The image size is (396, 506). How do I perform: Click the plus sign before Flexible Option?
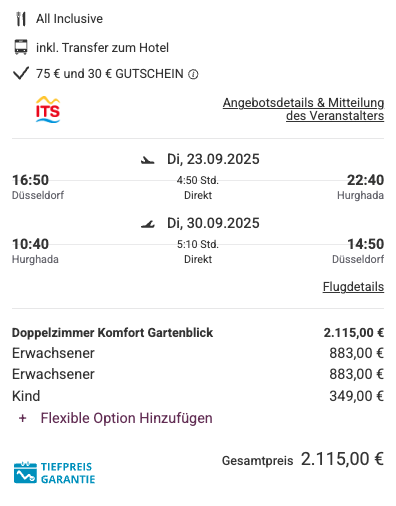[x=22, y=418]
